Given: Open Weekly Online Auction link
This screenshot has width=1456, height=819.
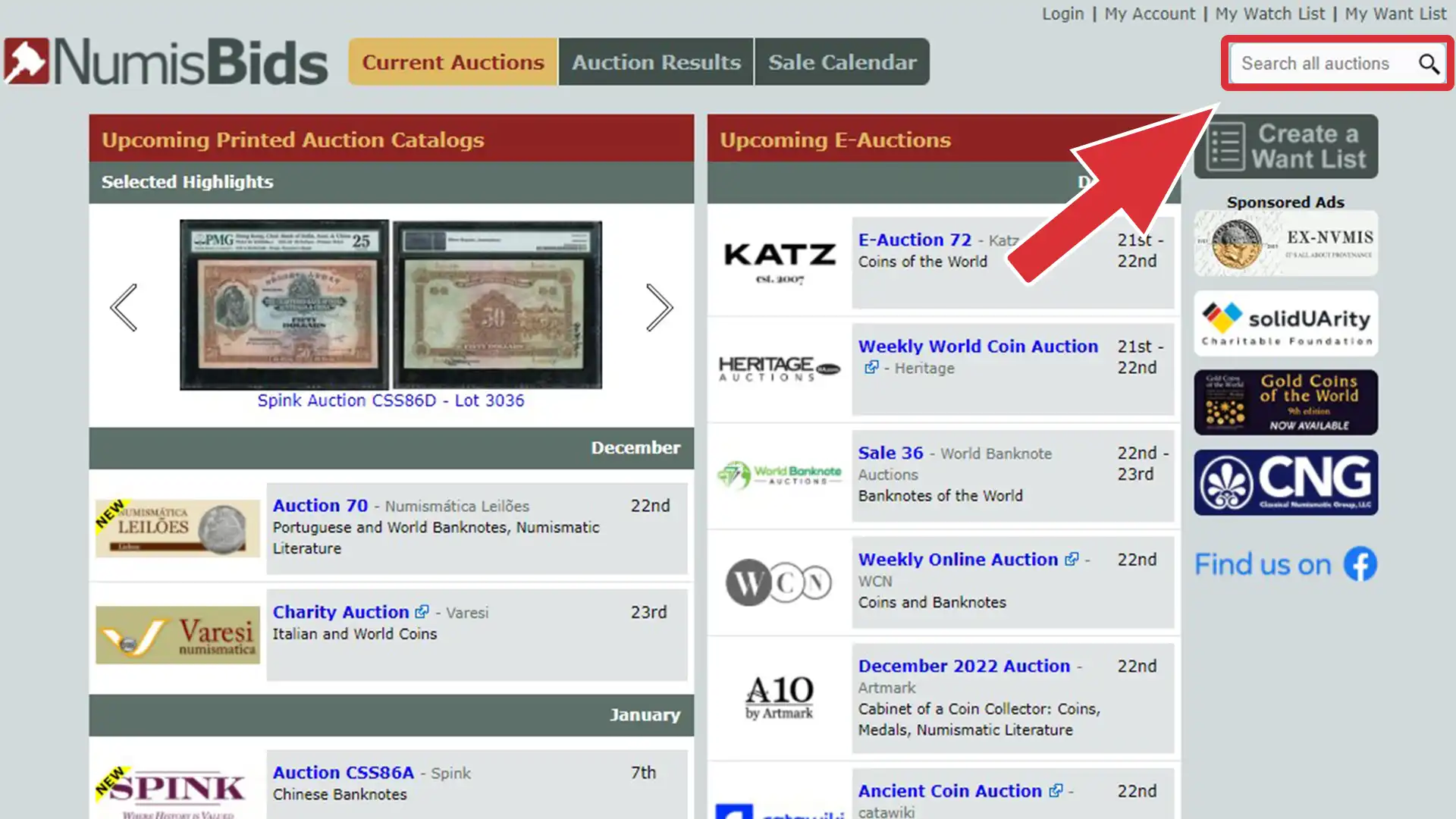Looking at the screenshot, I should pos(958,559).
